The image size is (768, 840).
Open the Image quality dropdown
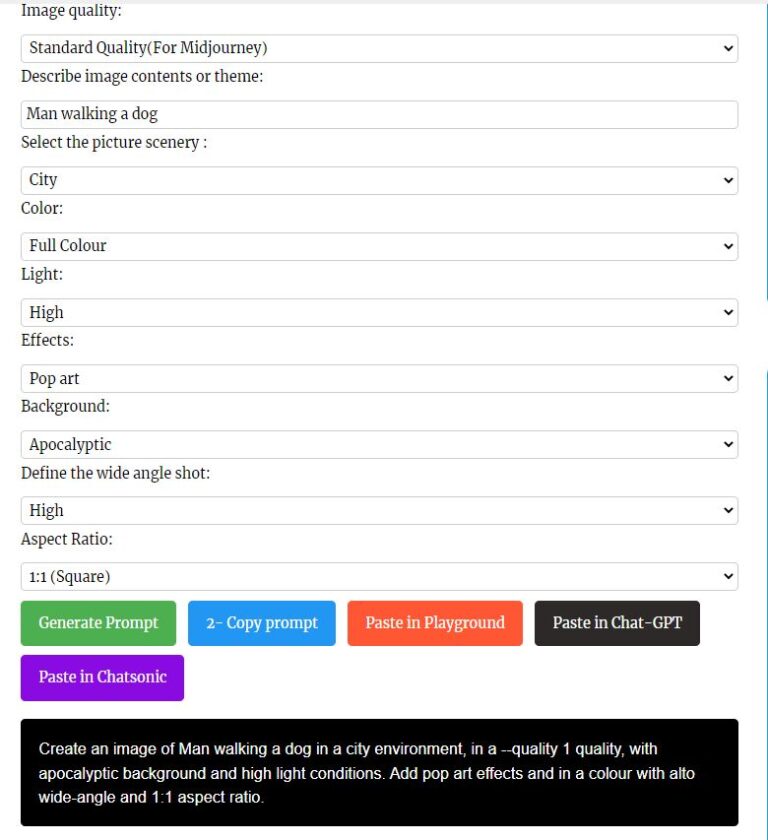pyautogui.click(x=378, y=48)
